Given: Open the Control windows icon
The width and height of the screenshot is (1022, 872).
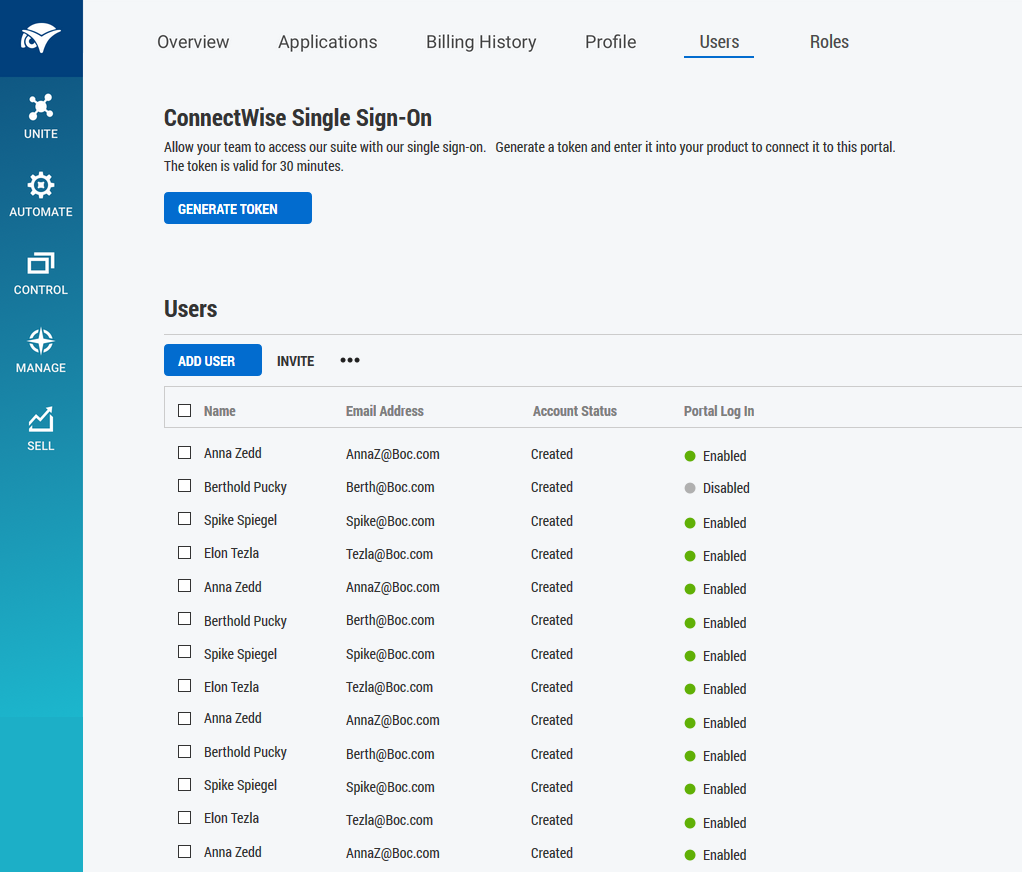Looking at the screenshot, I should (40, 263).
